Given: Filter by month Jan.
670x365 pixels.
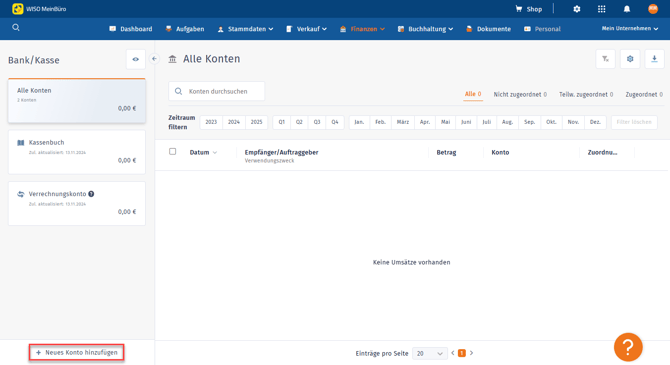Looking at the screenshot, I should click(x=359, y=122).
